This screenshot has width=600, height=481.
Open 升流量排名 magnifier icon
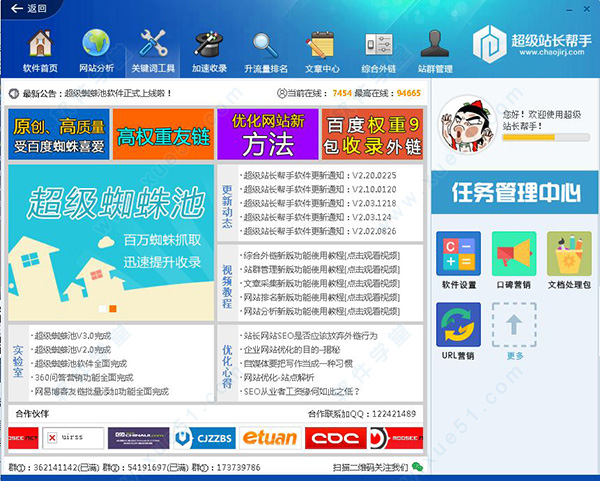[266, 44]
